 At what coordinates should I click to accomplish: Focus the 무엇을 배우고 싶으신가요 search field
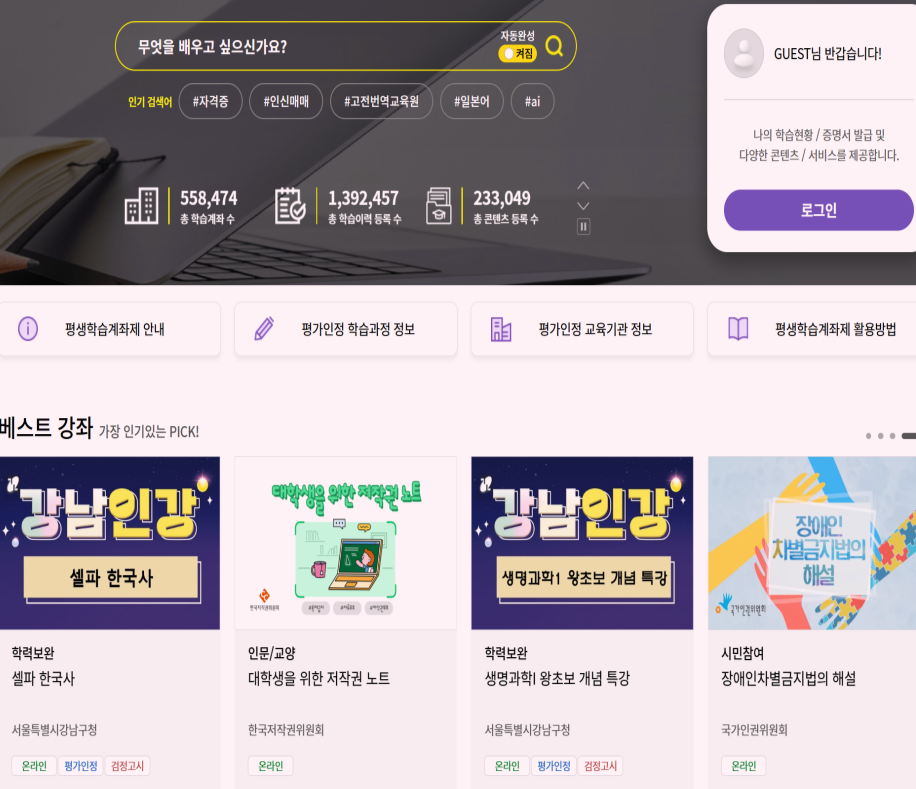(310, 47)
